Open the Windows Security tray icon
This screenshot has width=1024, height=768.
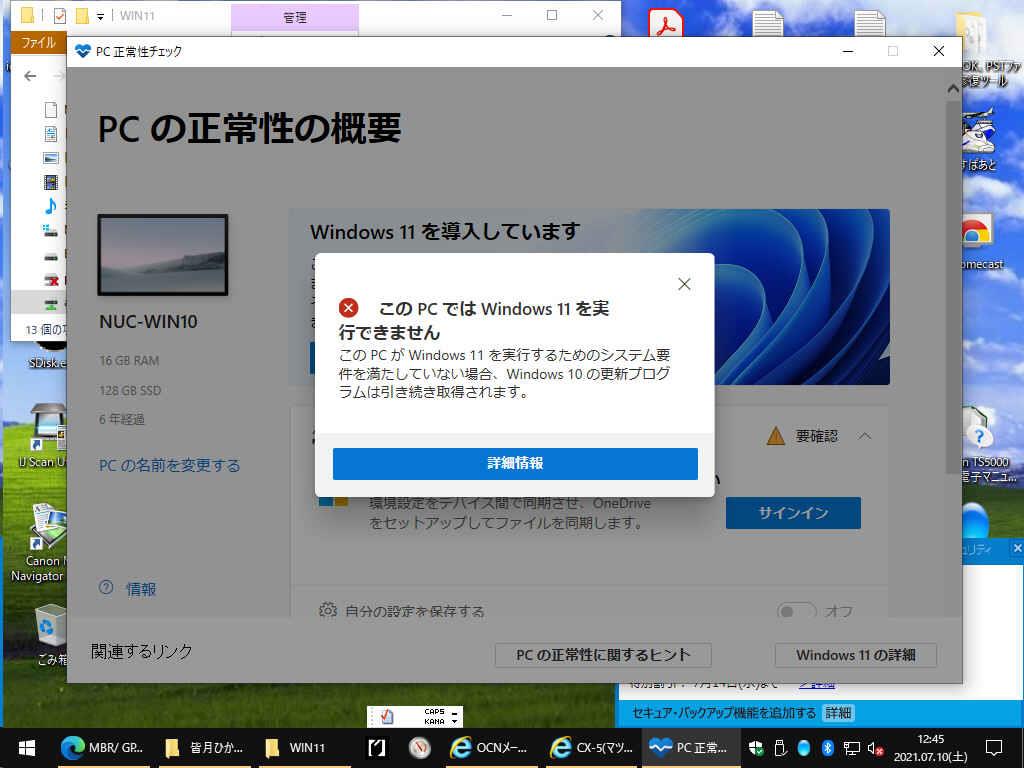756,748
